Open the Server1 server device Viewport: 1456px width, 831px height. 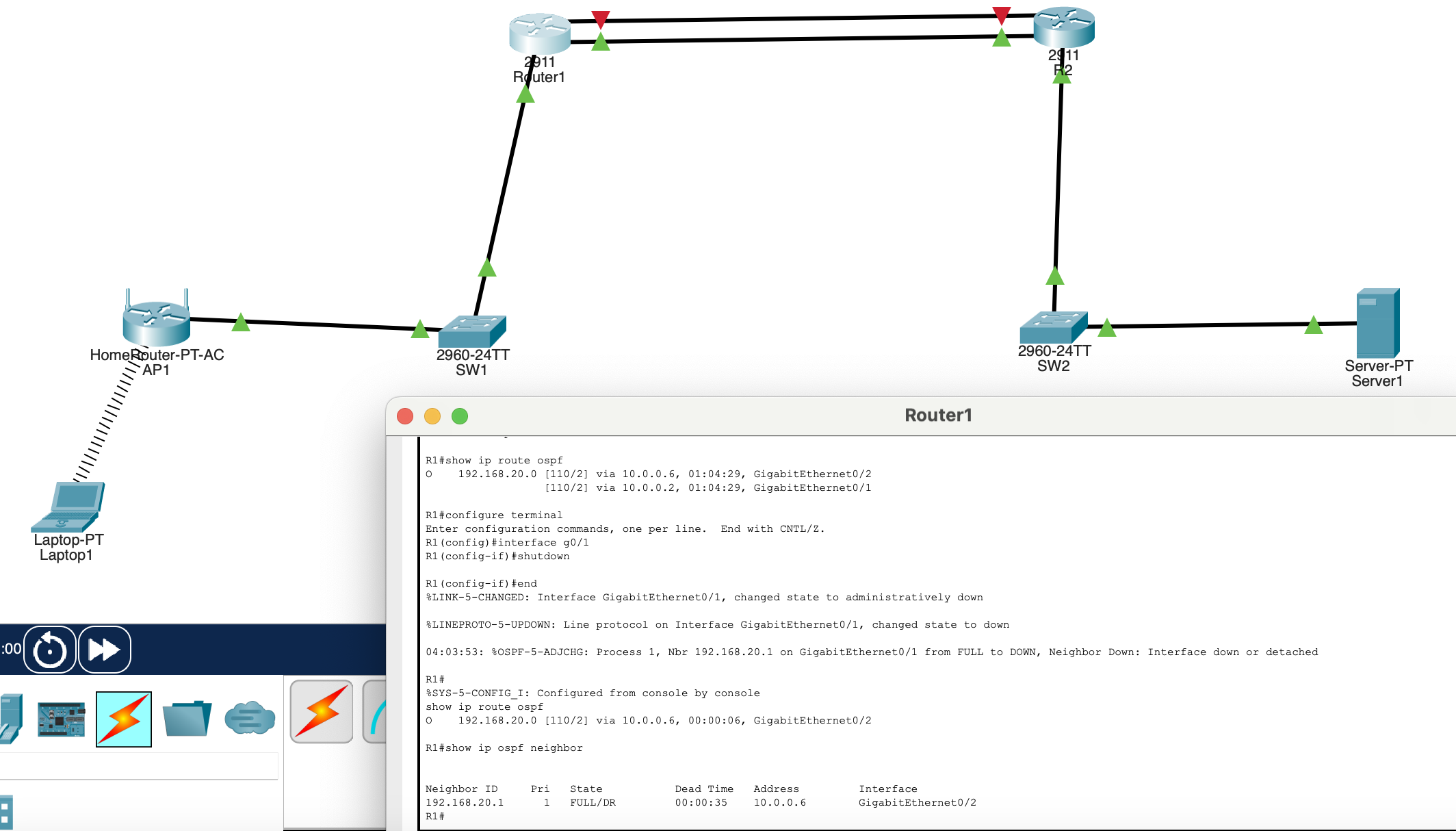(x=1378, y=322)
